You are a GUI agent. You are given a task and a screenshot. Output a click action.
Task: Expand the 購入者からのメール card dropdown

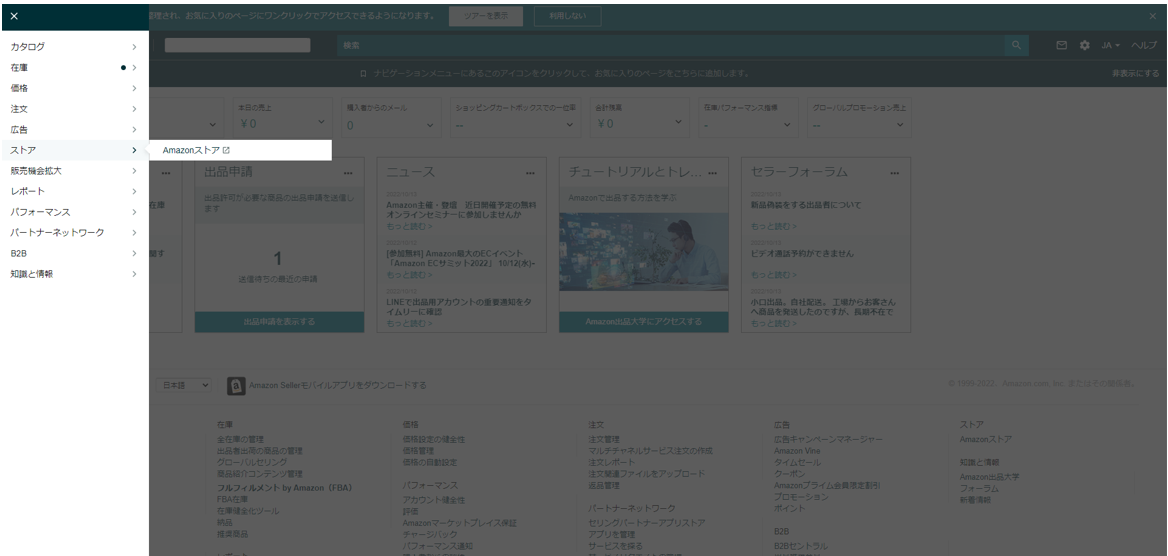(431, 124)
